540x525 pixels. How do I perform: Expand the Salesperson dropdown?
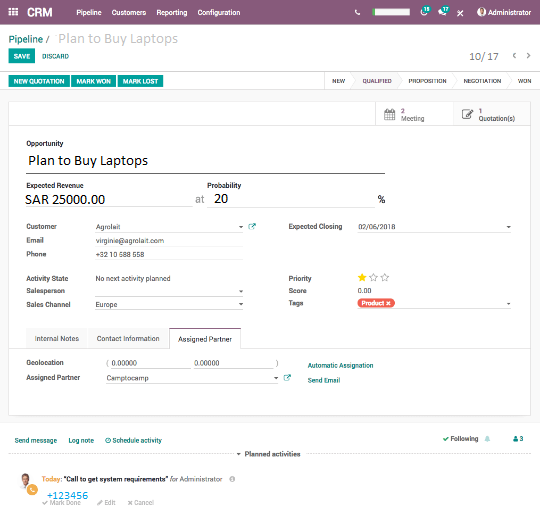241,291
